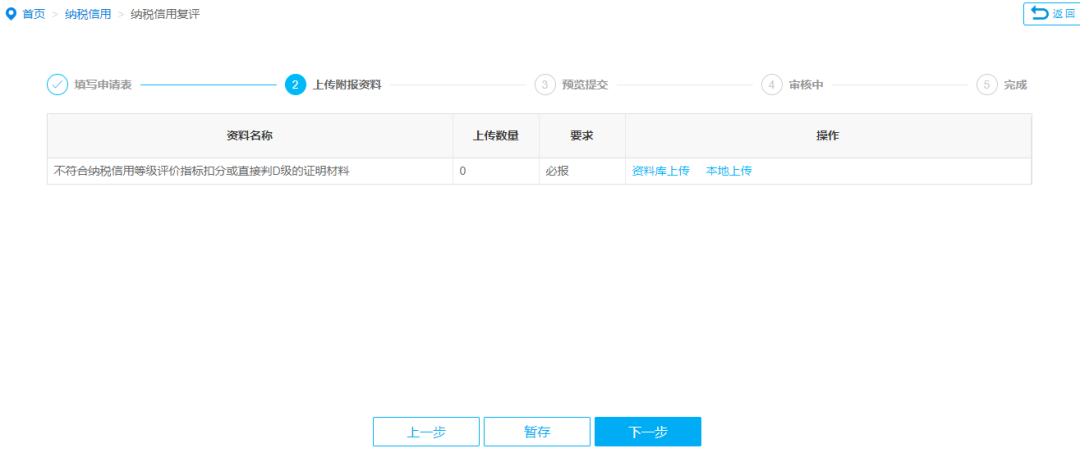Click the 返回 button
1080x462 pixels.
tap(1051, 14)
